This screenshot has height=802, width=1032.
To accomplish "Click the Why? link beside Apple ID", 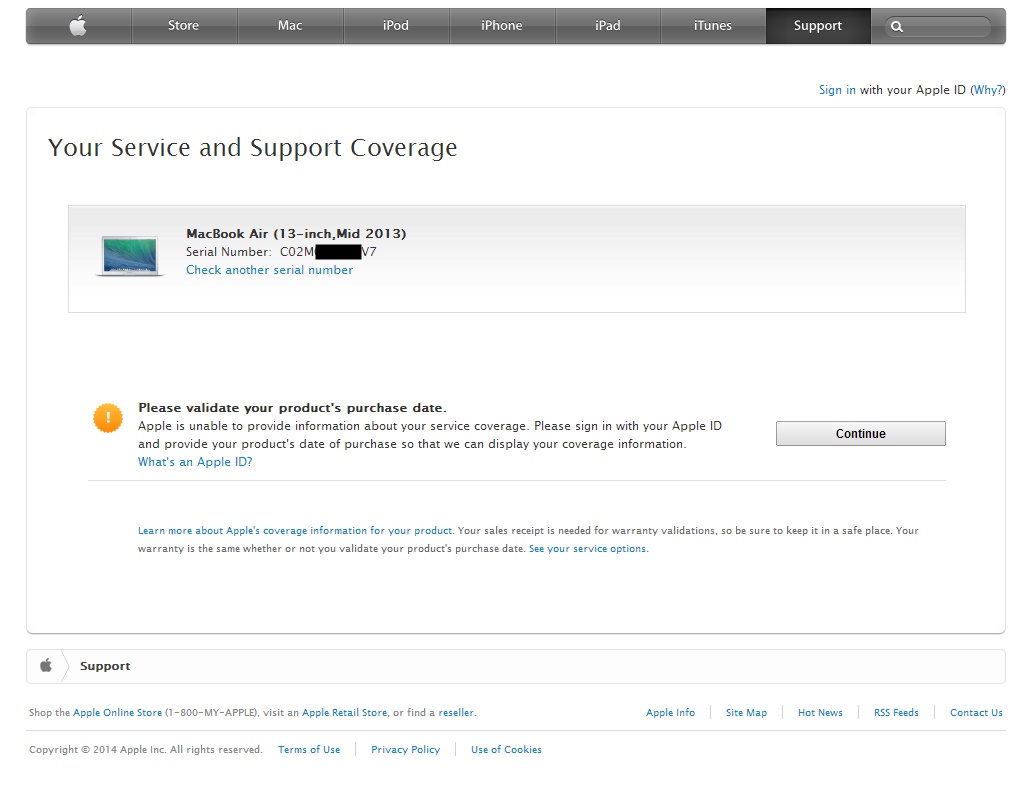I will (x=988, y=90).
